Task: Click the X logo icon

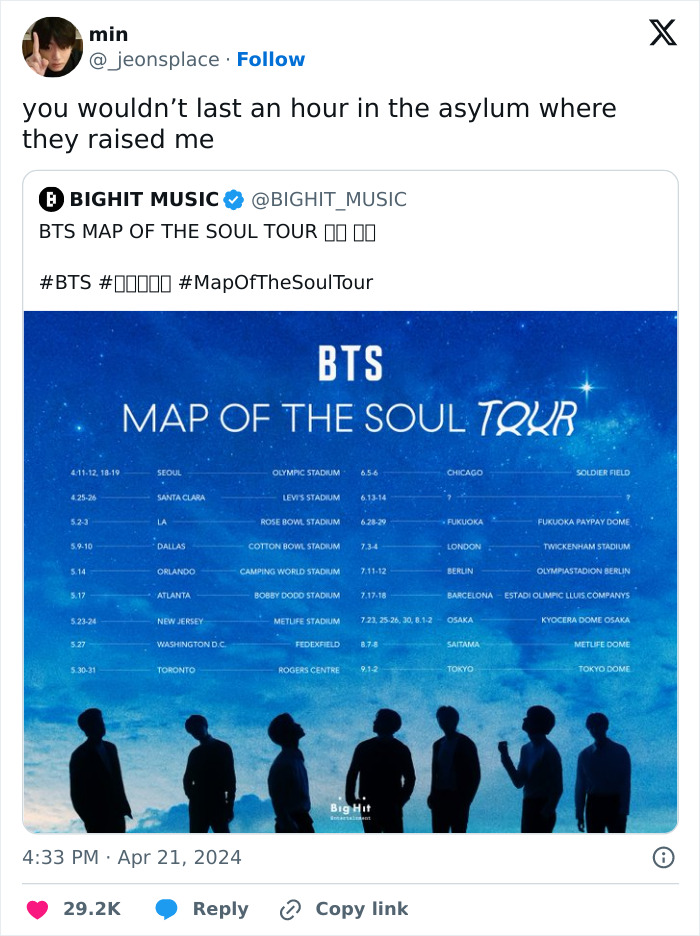Action: coord(662,34)
